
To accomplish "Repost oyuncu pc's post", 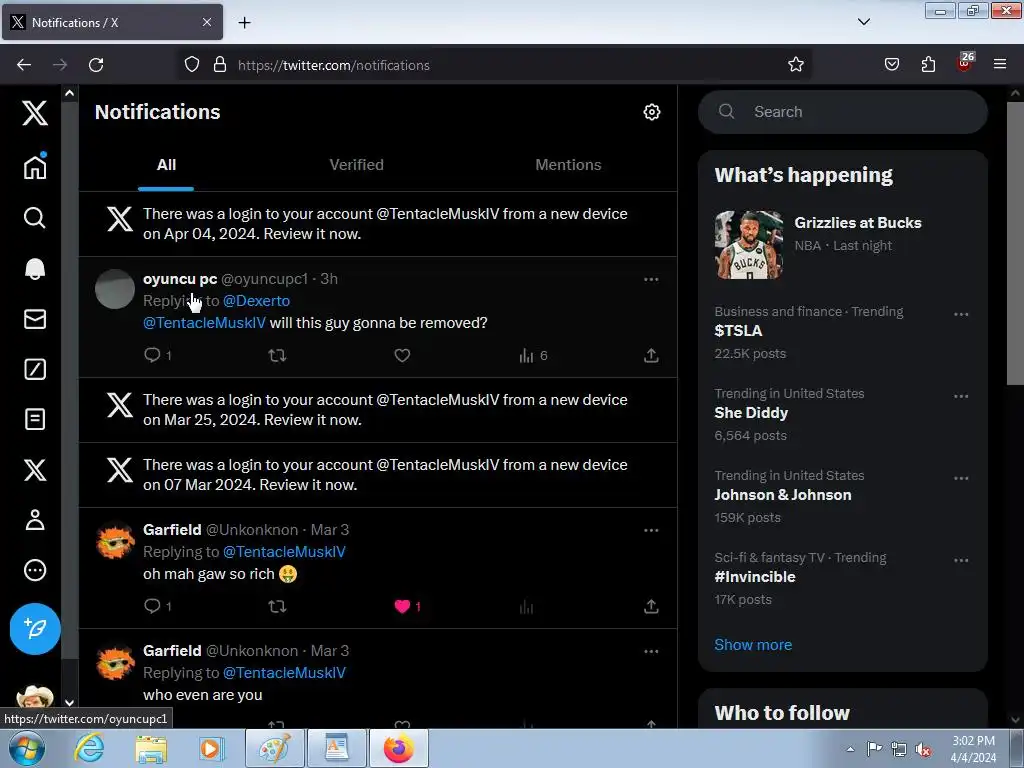I will coord(278,355).
